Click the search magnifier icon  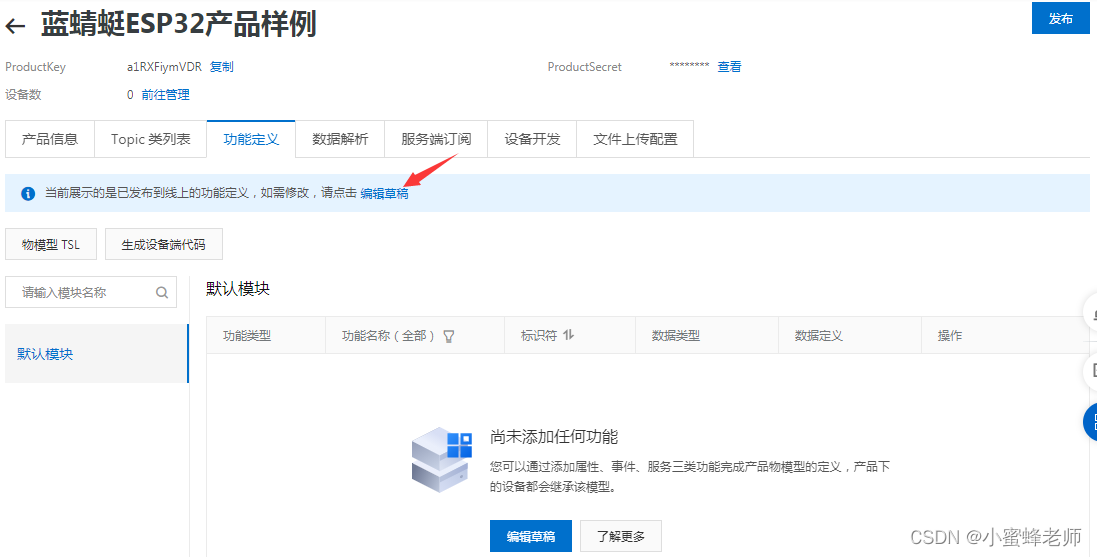pyautogui.click(x=162, y=292)
